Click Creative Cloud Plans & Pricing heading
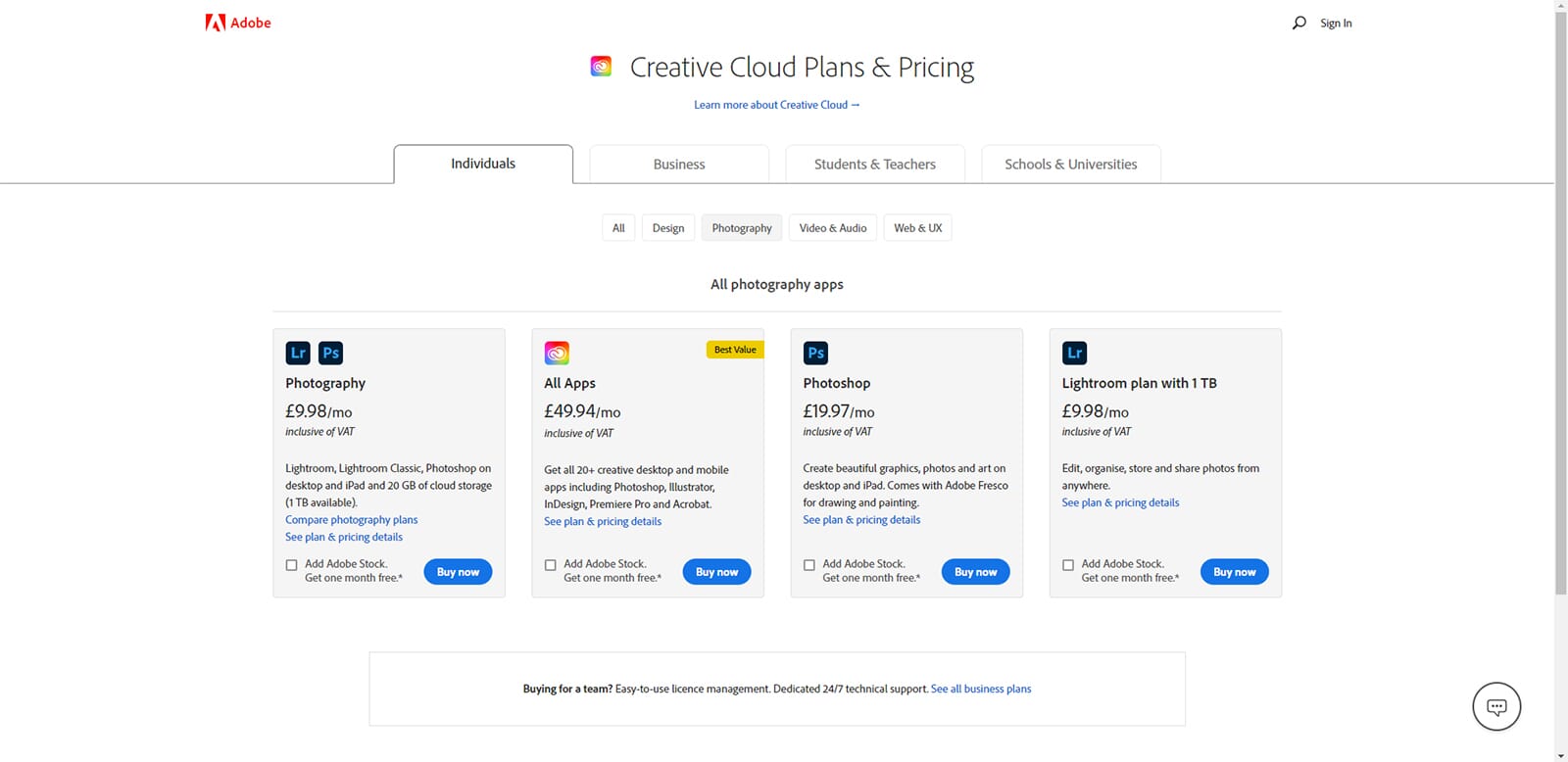This screenshot has height=762, width=1568. point(802,67)
